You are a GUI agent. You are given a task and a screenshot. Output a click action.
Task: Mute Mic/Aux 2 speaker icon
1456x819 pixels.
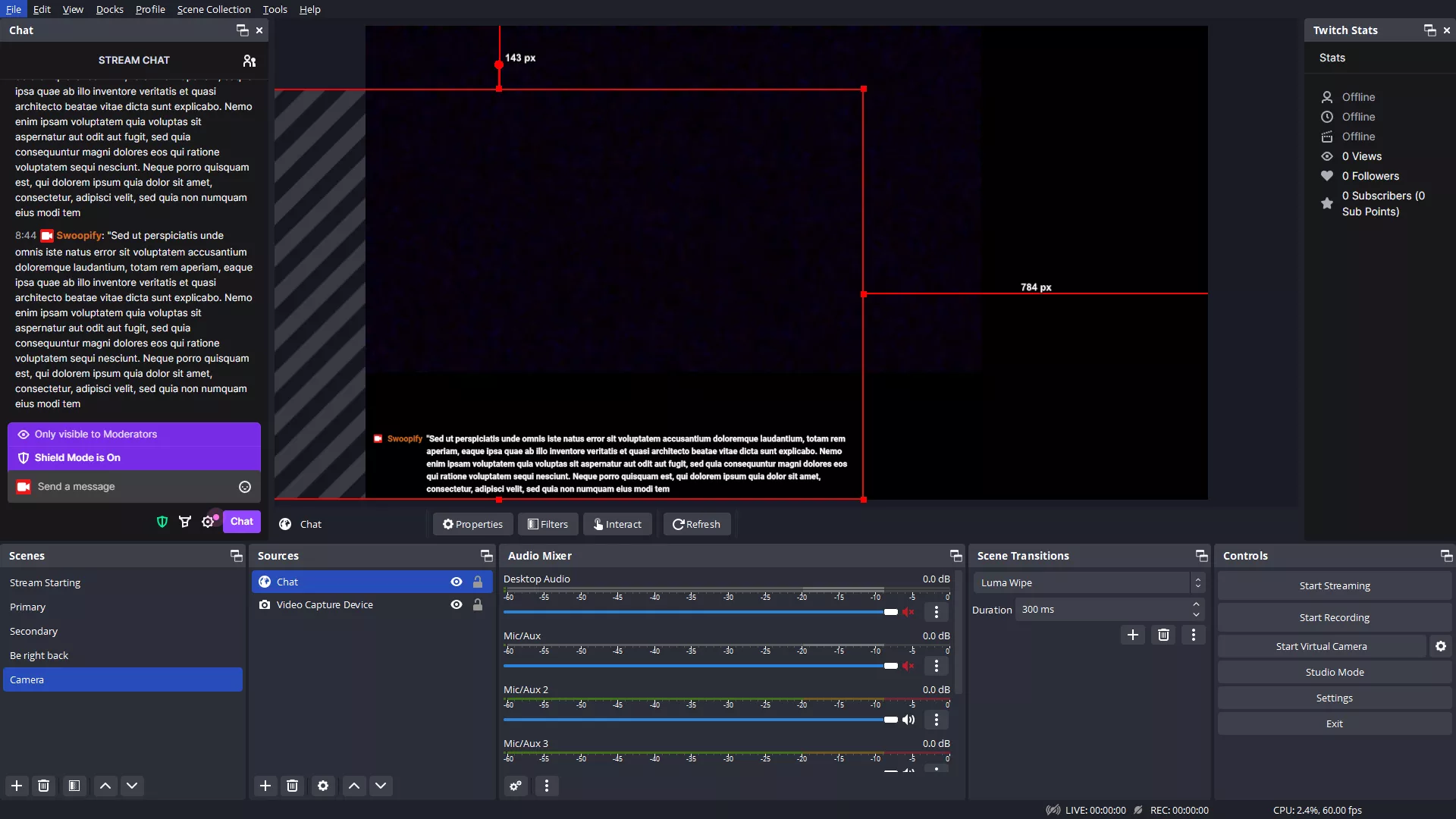(x=908, y=720)
